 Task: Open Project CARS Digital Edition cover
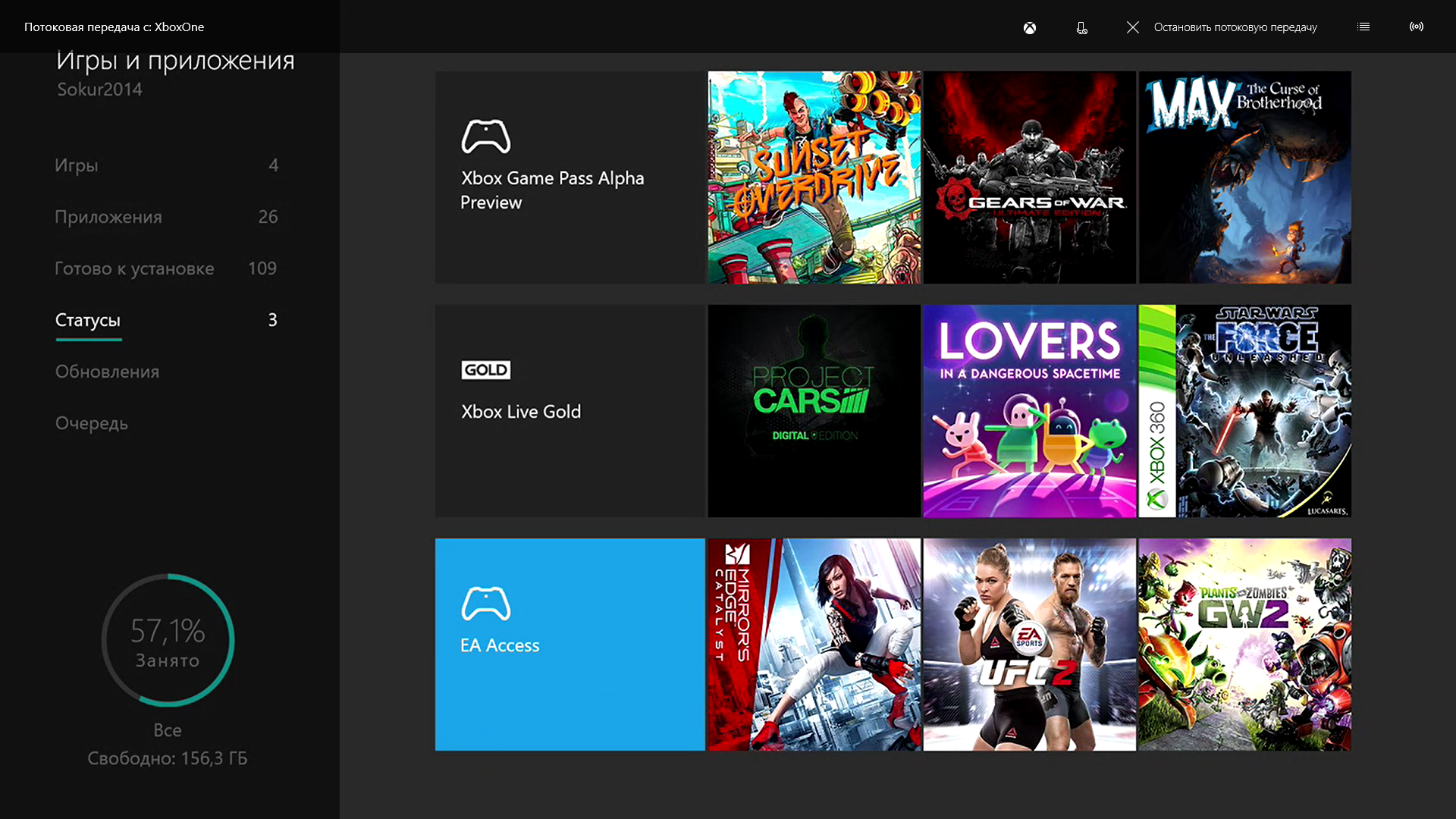coord(814,411)
